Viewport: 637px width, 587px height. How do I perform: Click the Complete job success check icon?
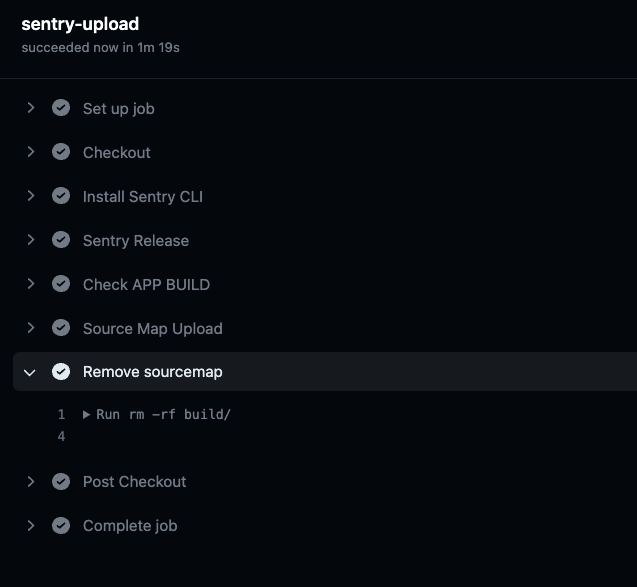point(61,526)
